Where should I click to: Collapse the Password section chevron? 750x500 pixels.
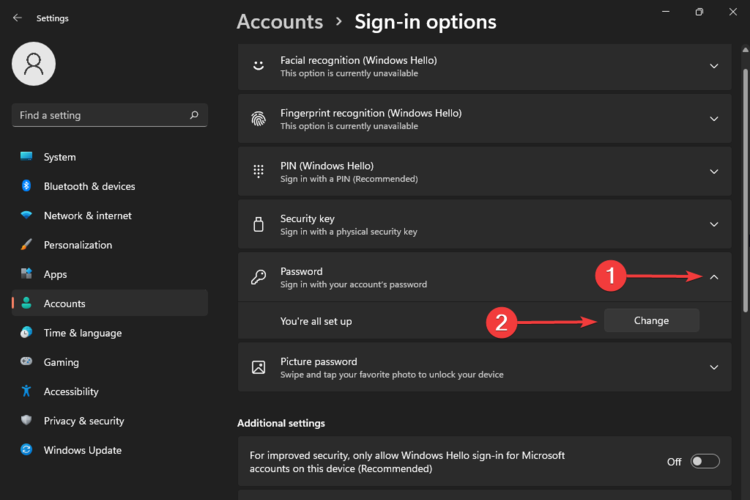713,278
